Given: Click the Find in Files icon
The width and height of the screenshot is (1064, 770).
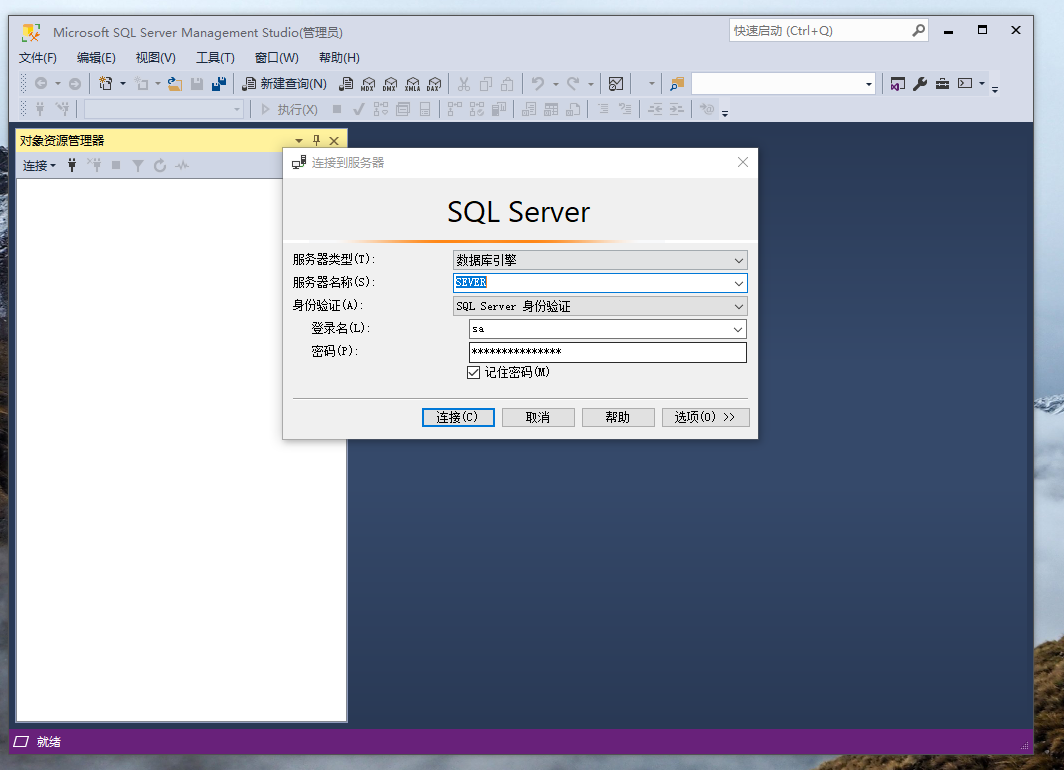Looking at the screenshot, I should 677,83.
